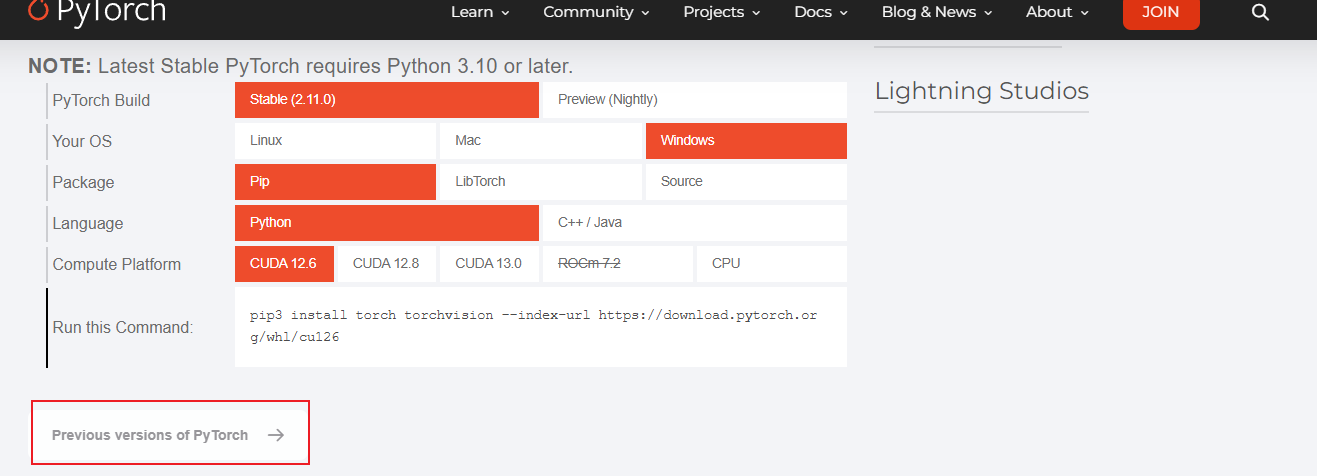Select CUDA 12.8 compute platform

click(x=386, y=264)
